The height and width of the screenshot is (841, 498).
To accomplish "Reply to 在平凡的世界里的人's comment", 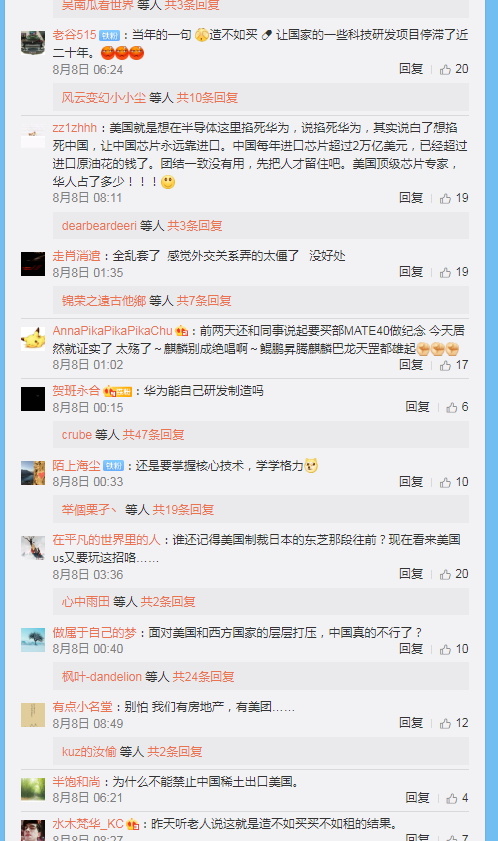I will (x=411, y=574).
